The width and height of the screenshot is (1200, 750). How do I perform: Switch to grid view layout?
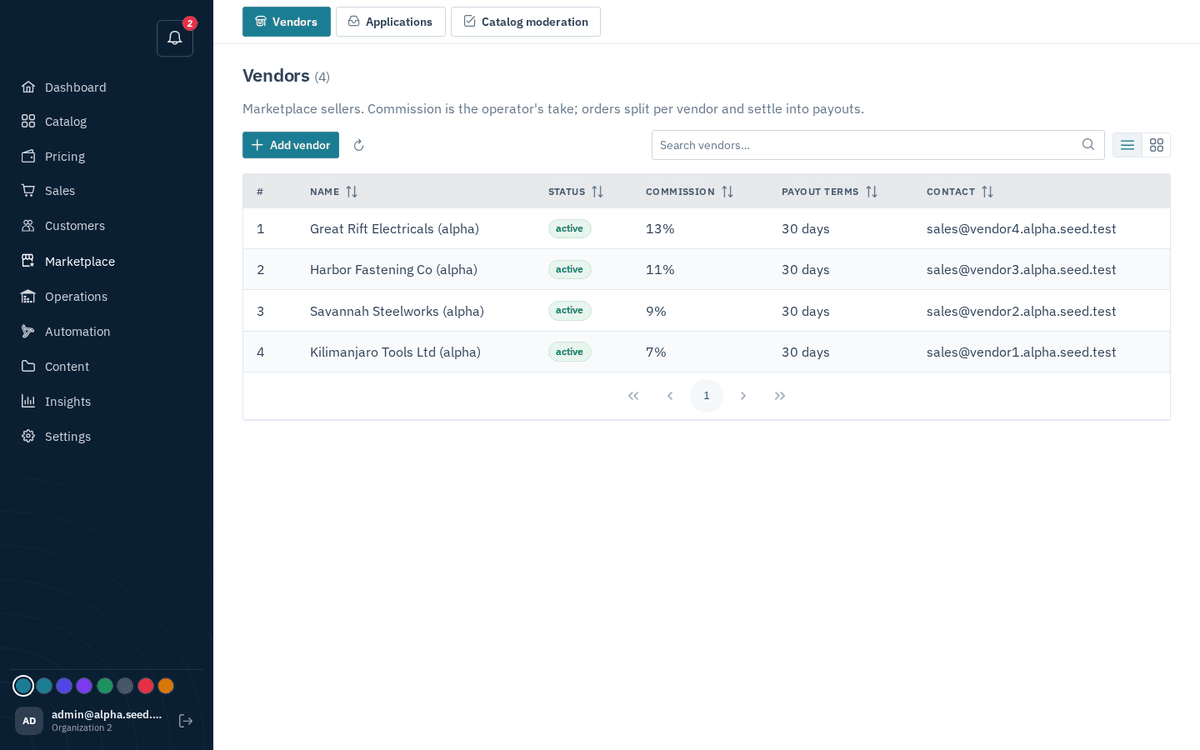pos(1156,145)
